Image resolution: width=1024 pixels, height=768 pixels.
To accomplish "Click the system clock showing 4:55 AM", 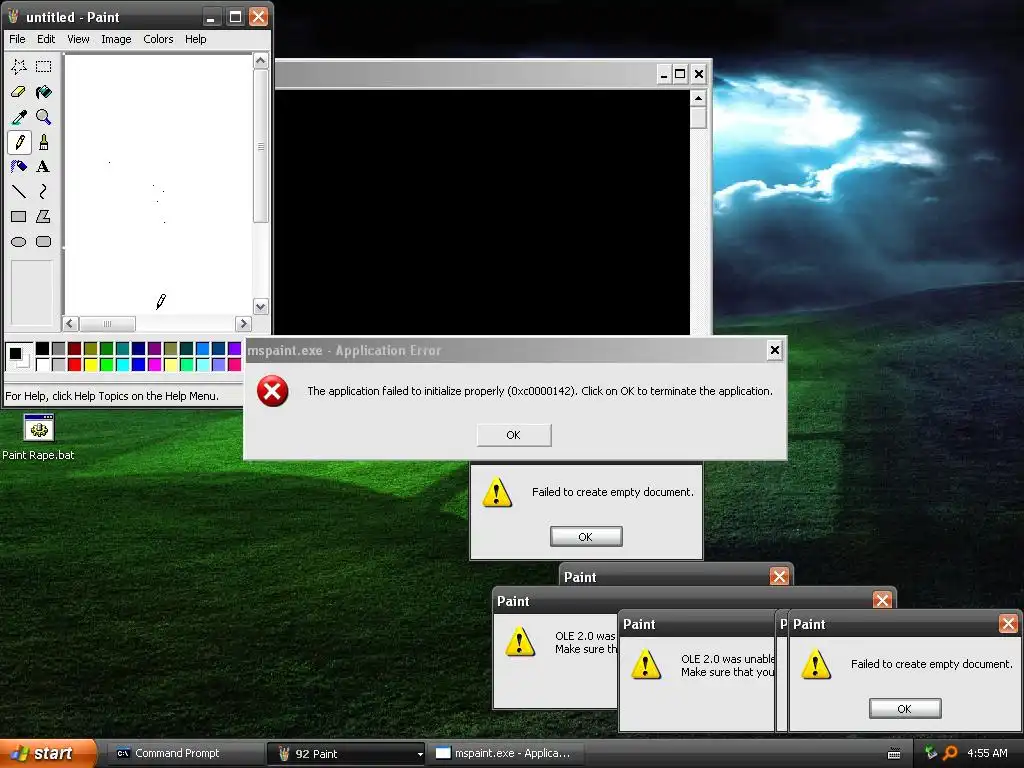I will 987,753.
